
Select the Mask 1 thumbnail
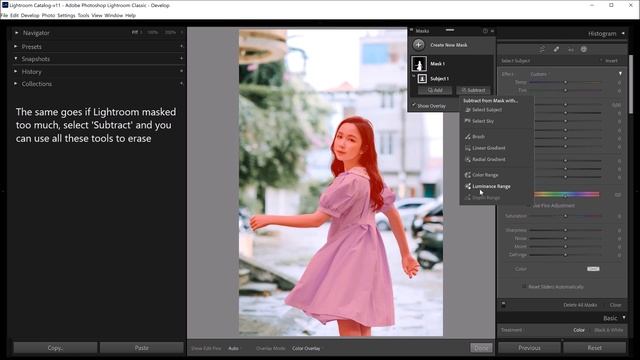pyautogui.click(x=419, y=64)
